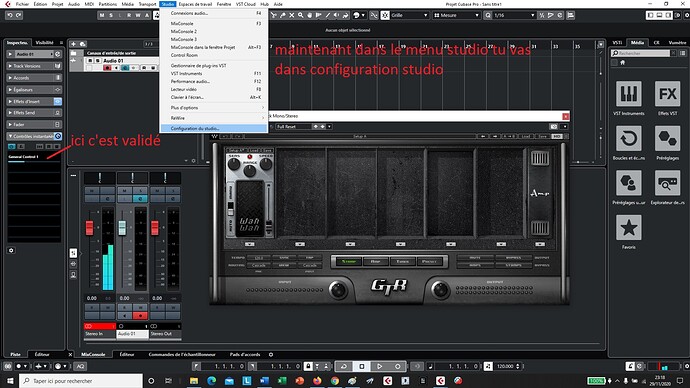Click the 120.000 tempo field
The image size is (690, 388).
(505, 366)
